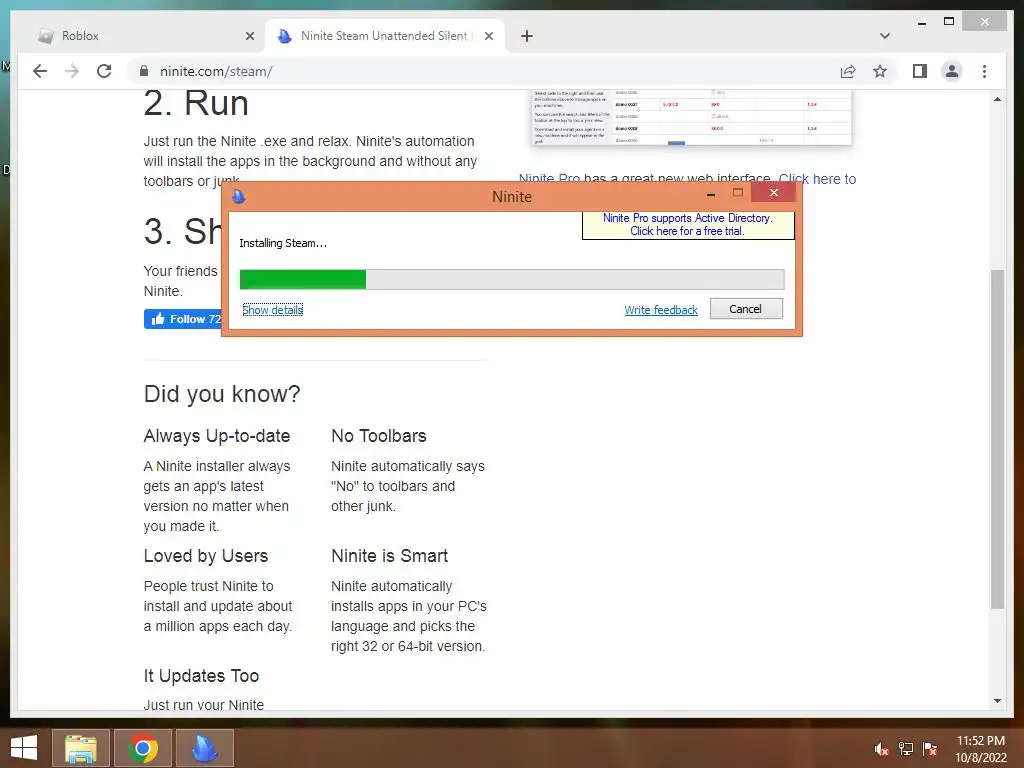This screenshot has width=1024, height=768.
Task: View site info via lock icon
Action: click(x=144, y=71)
